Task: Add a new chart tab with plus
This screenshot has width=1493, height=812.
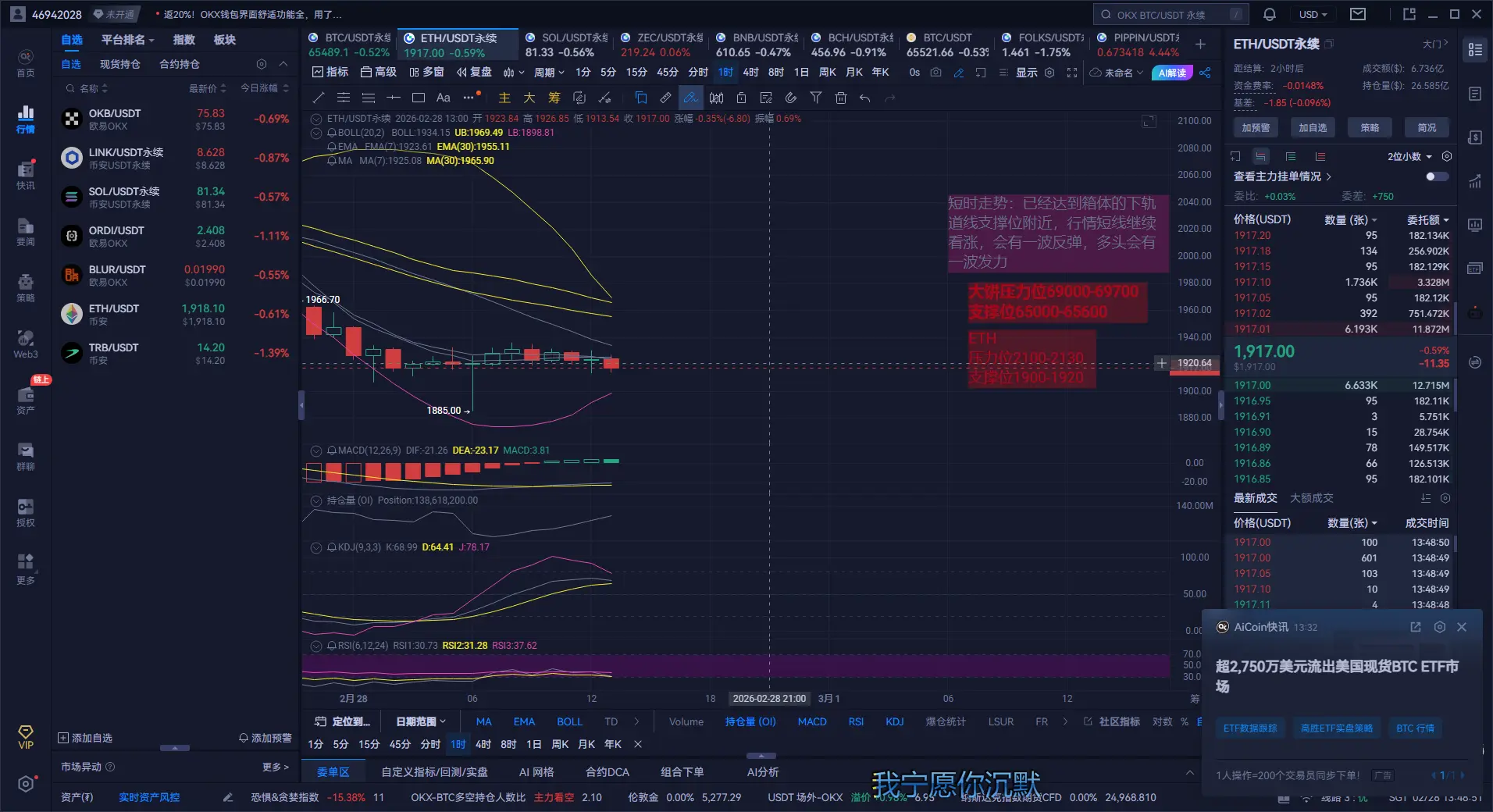Action: point(1200,45)
